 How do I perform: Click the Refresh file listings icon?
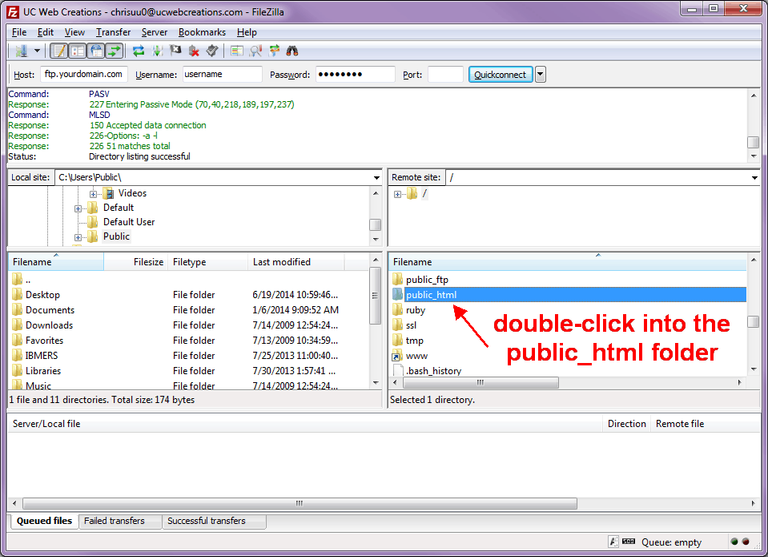(138, 50)
